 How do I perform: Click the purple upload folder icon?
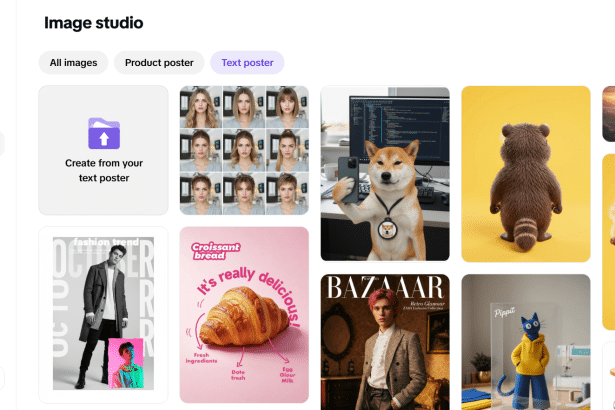coord(104,133)
